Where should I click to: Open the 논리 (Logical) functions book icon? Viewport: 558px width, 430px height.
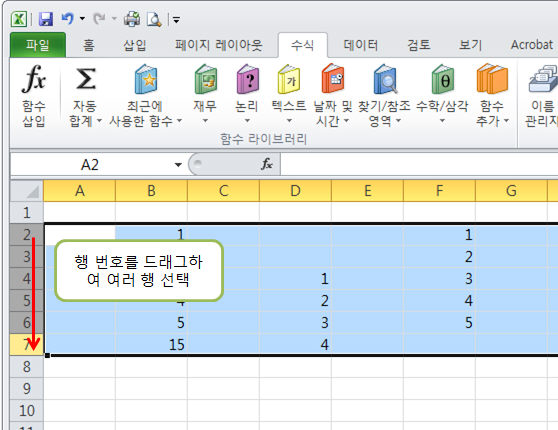247,79
